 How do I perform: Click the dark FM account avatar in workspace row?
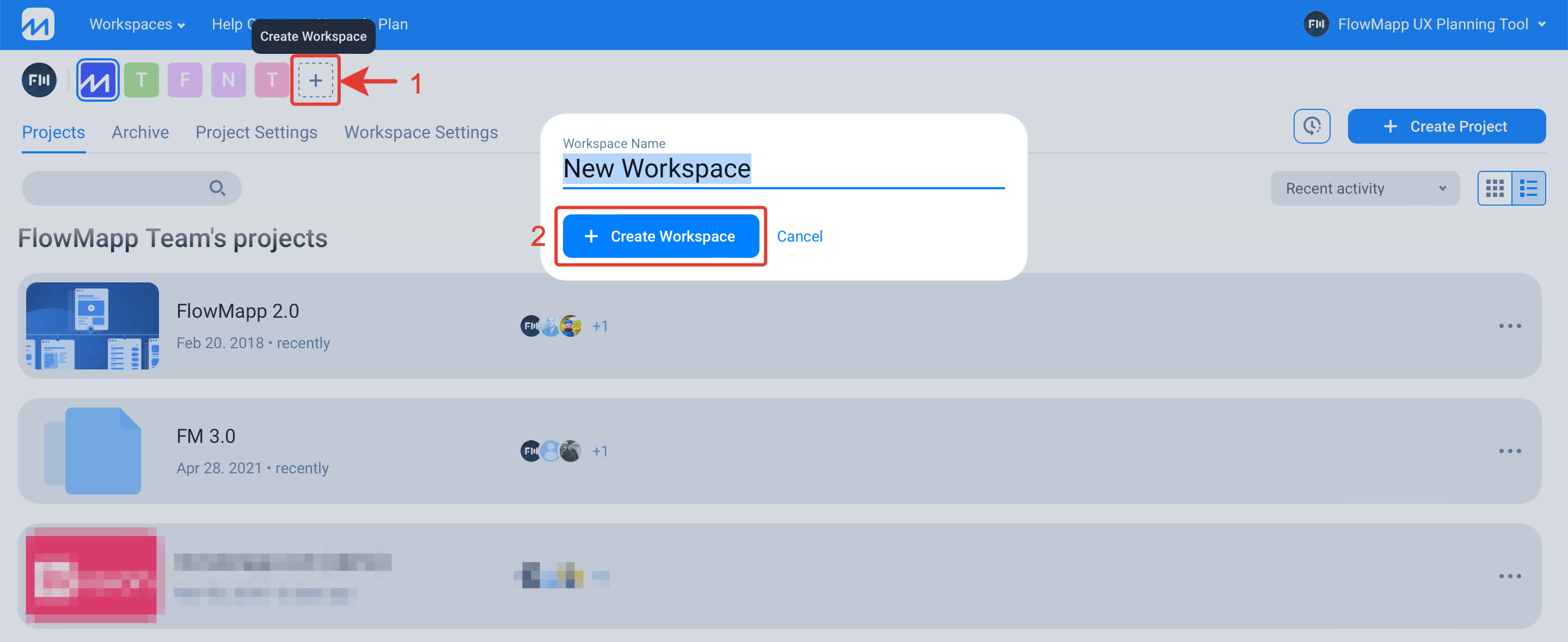[40, 80]
